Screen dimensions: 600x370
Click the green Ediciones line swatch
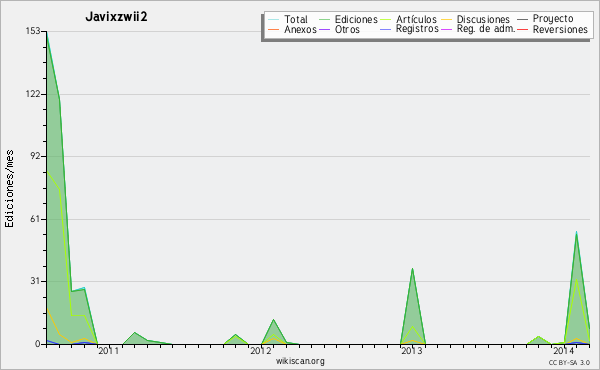point(324,19)
